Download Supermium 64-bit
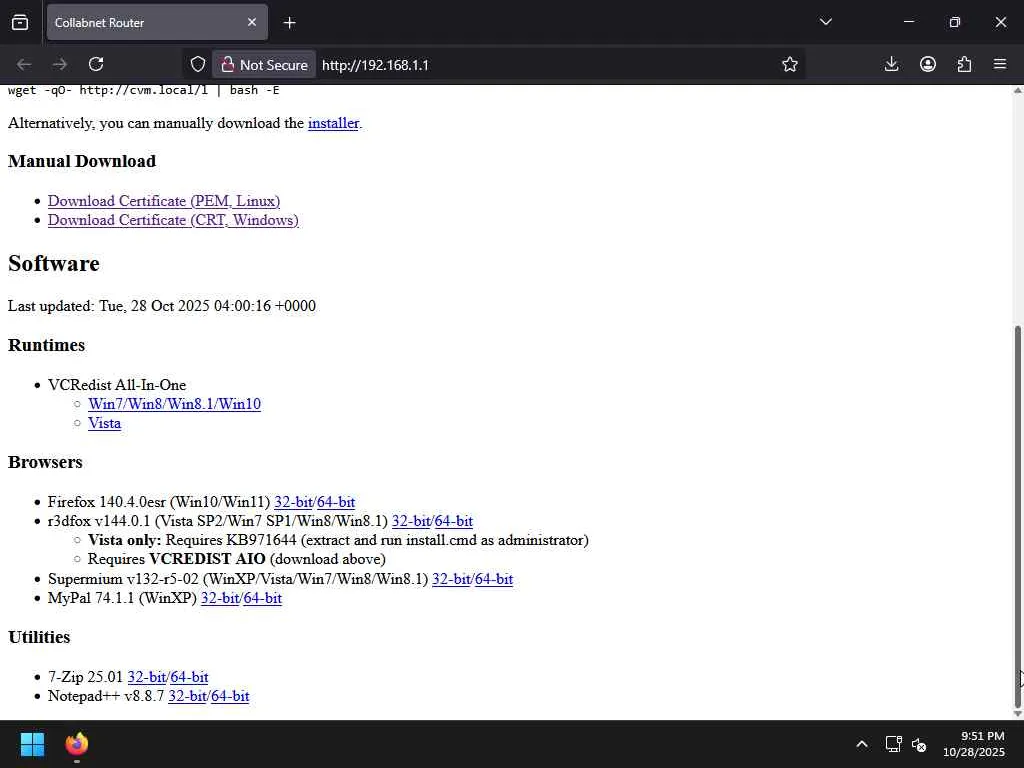The image size is (1024, 768). tap(494, 579)
